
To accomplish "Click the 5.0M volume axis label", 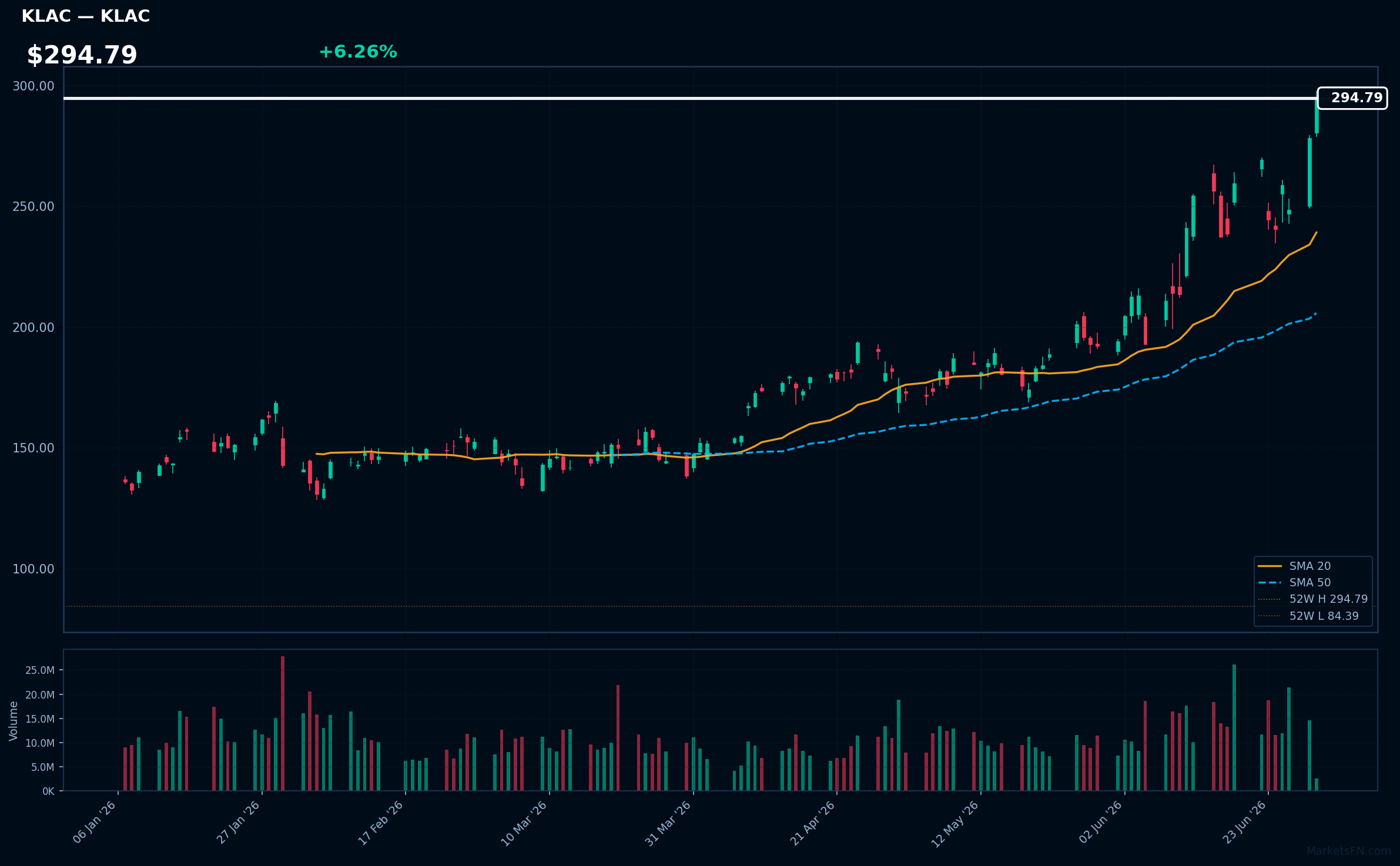I will click(43, 767).
